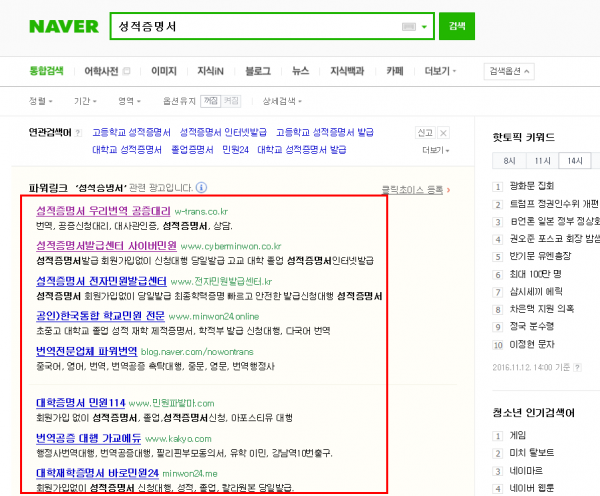The height and width of the screenshot is (496, 600).
Task: Set 옵션유지 to 켜짐
Action: (x=231, y=101)
